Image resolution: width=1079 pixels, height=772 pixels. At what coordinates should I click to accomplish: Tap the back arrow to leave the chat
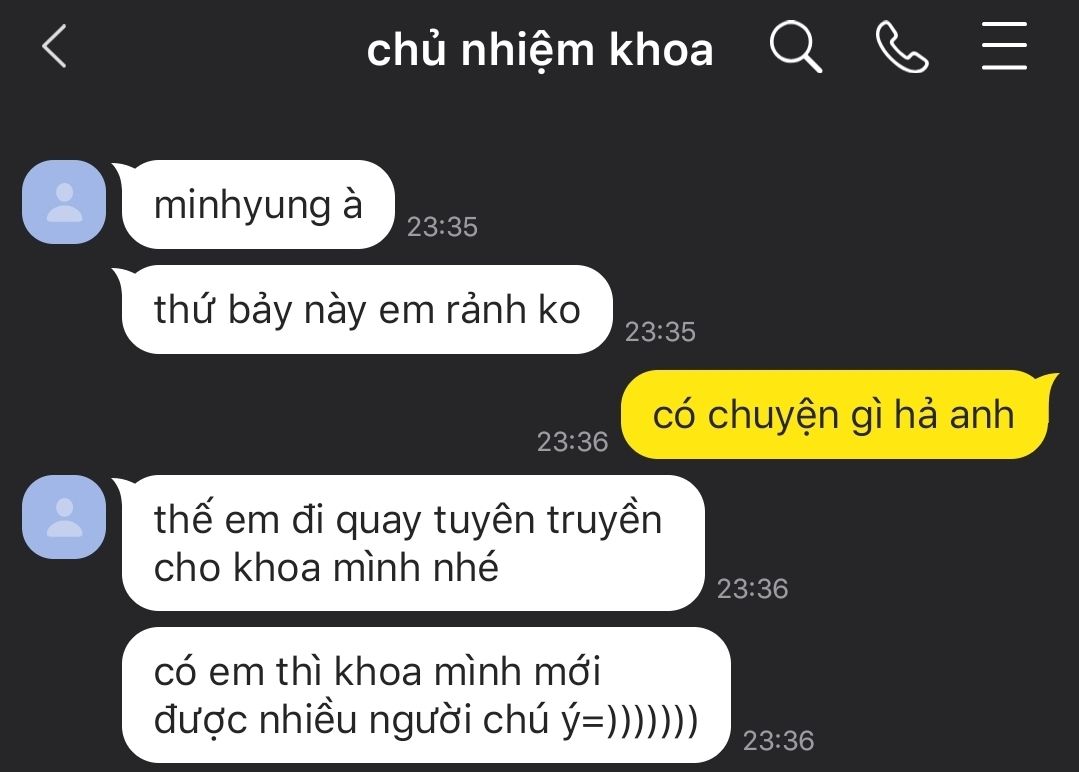[x=54, y=46]
